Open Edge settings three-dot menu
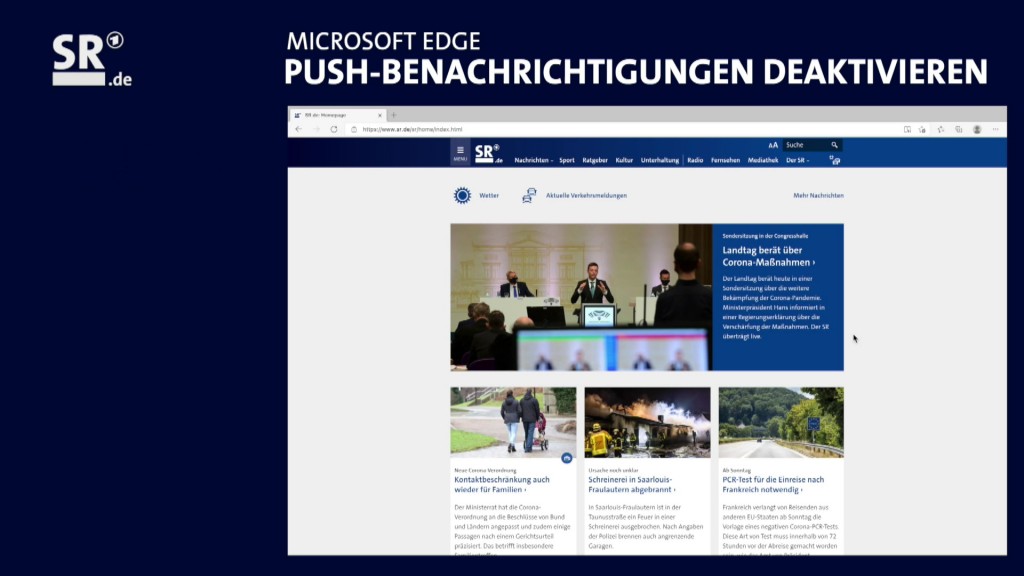Viewport: 1024px width, 576px height. click(x=995, y=129)
